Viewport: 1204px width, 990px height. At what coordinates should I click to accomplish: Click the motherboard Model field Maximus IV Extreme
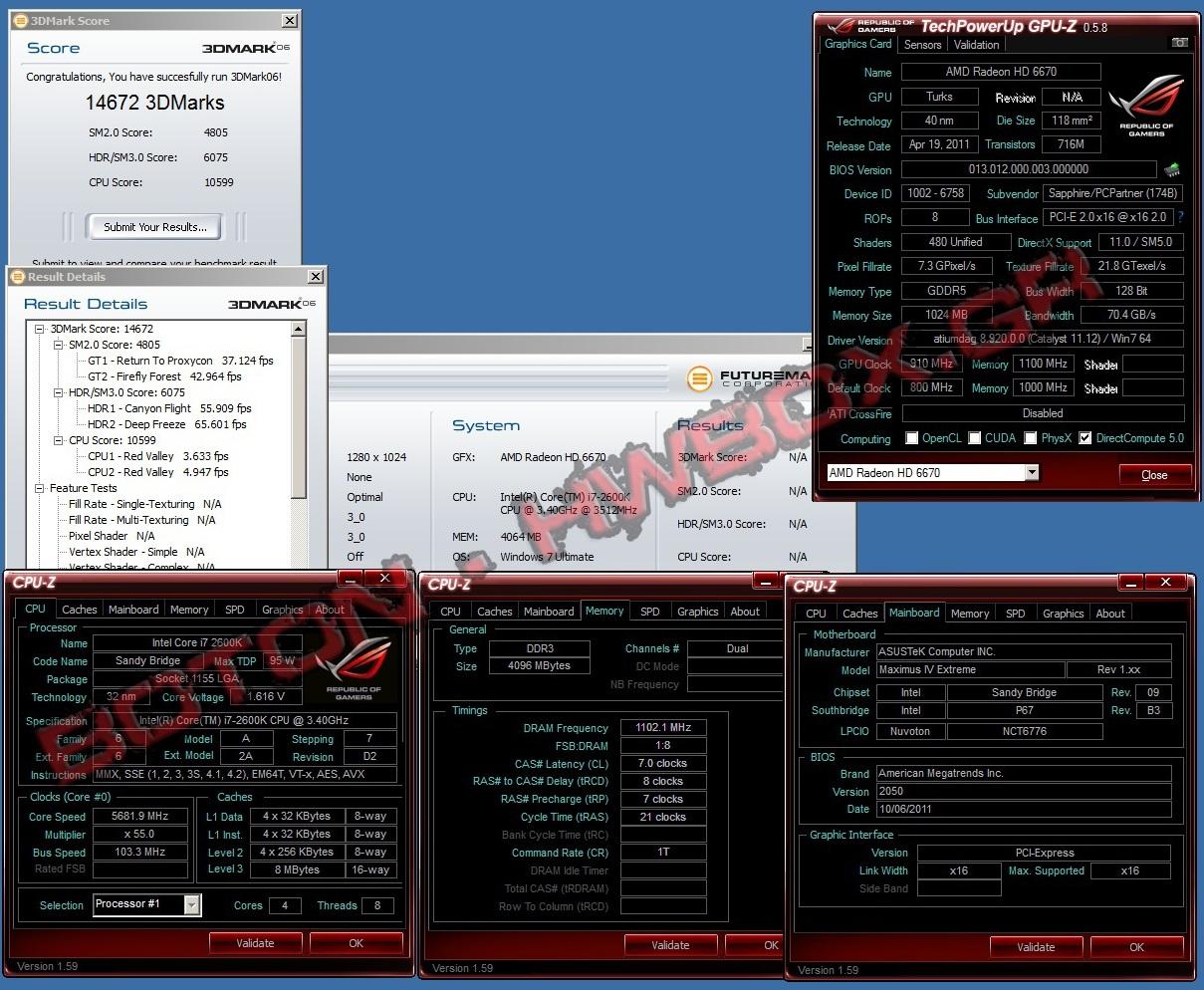coord(970,670)
